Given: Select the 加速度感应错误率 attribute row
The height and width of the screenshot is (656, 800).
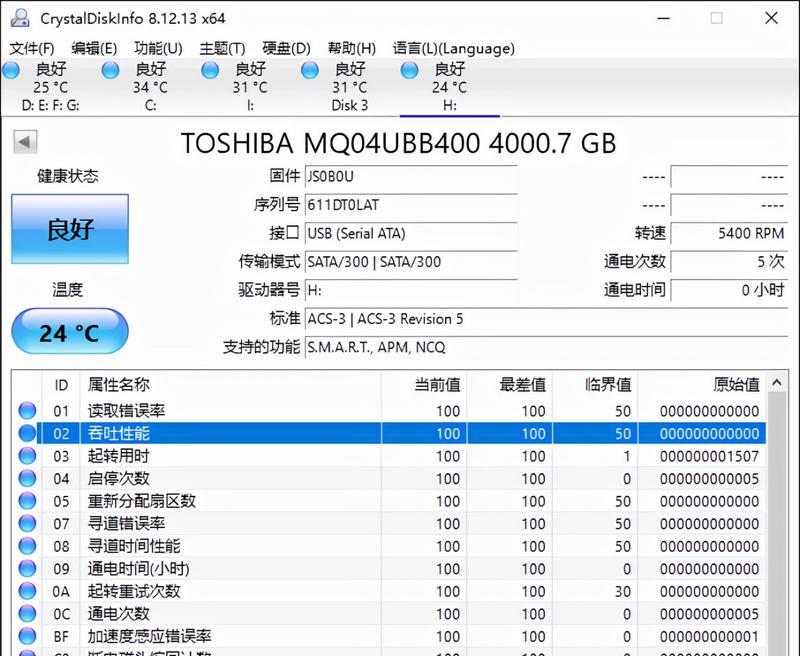Looking at the screenshot, I should click(x=389, y=636).
